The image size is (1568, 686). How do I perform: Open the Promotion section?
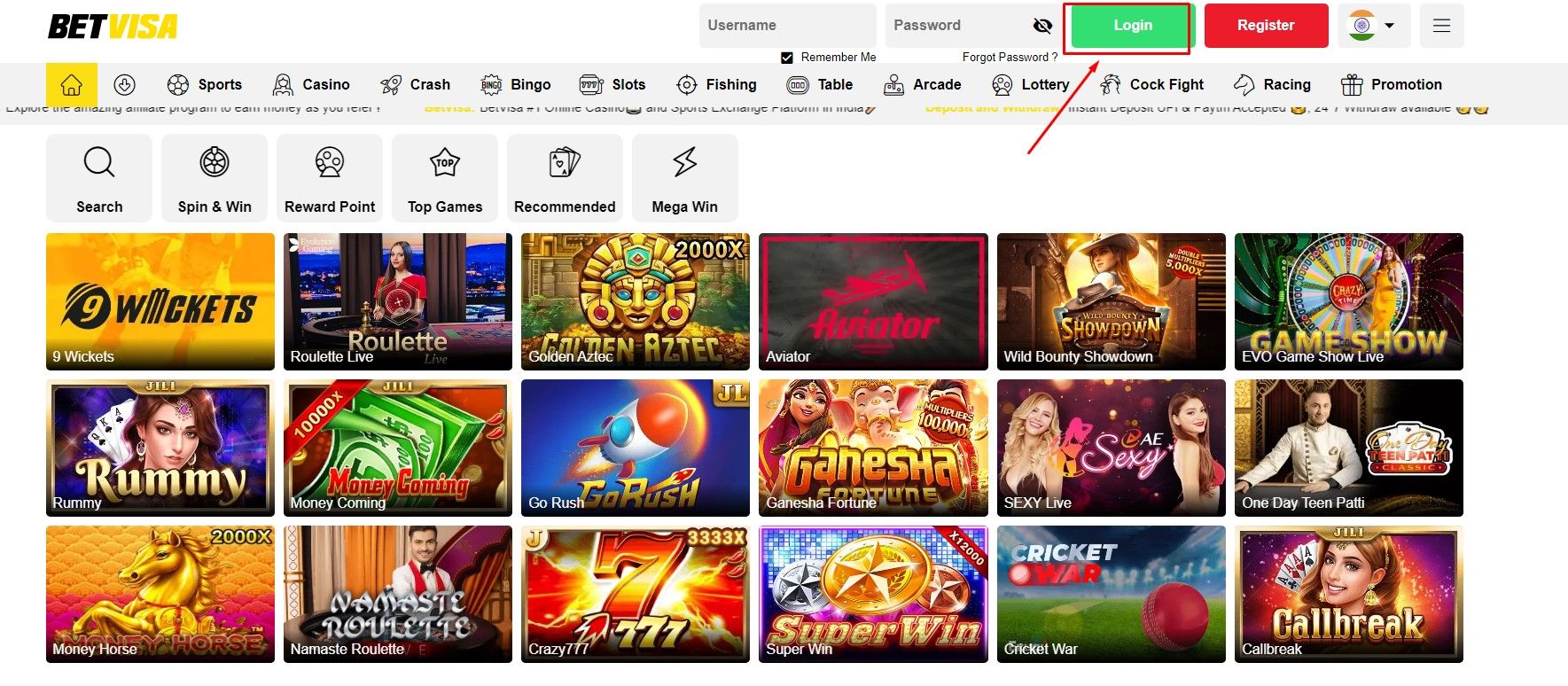pyautogui.click(x=1392, y=85)
